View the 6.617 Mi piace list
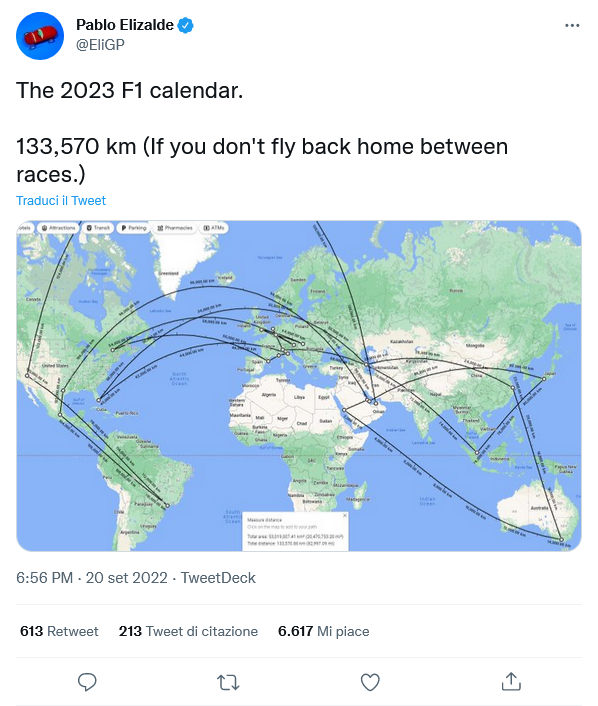Screen dimensions: 598x706 [324, 631]
